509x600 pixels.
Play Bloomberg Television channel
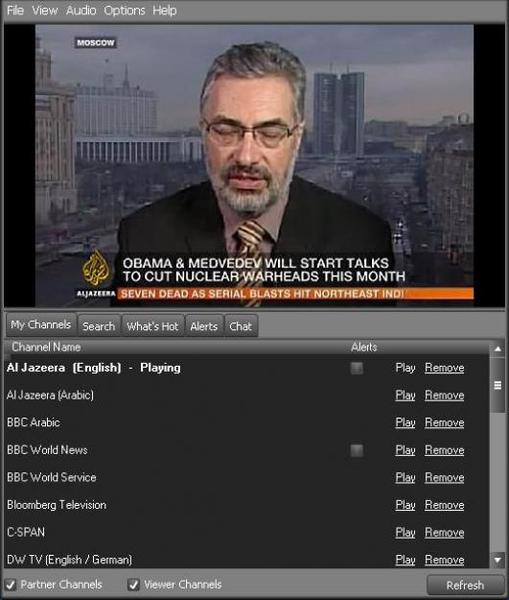pyautogui.click(x=405, y=505)
